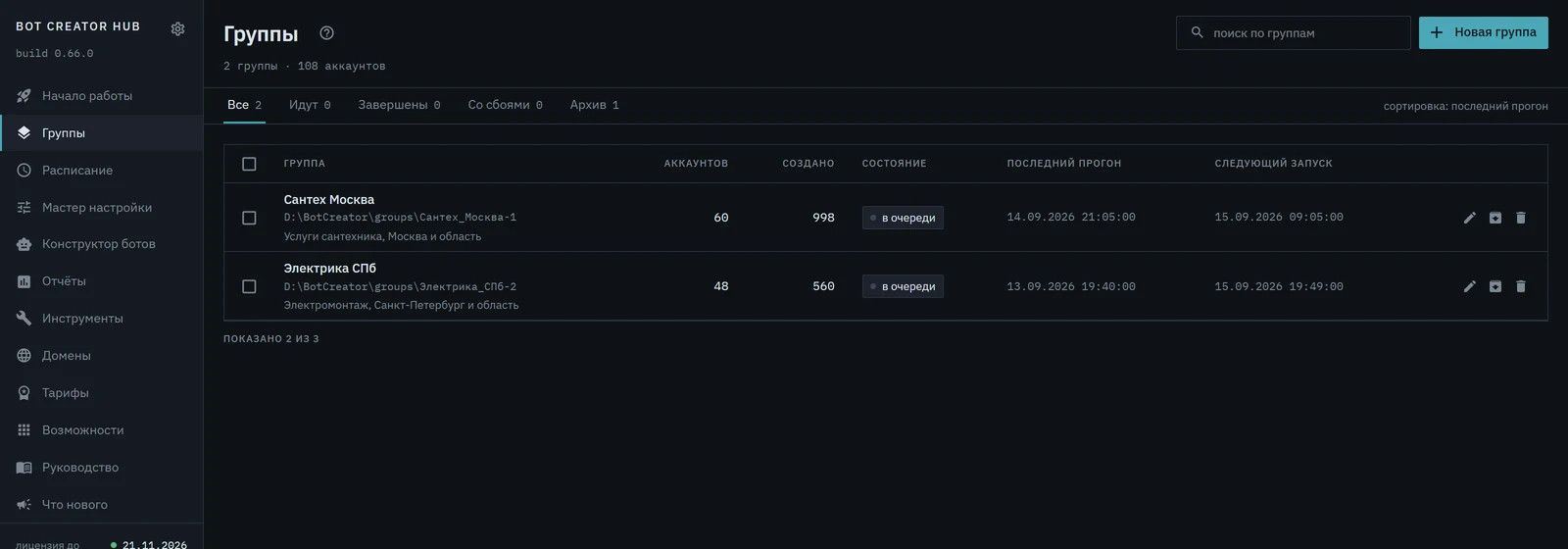
Task: Open the sorting option последний прогон
Action: click(x=1465, y=106)
